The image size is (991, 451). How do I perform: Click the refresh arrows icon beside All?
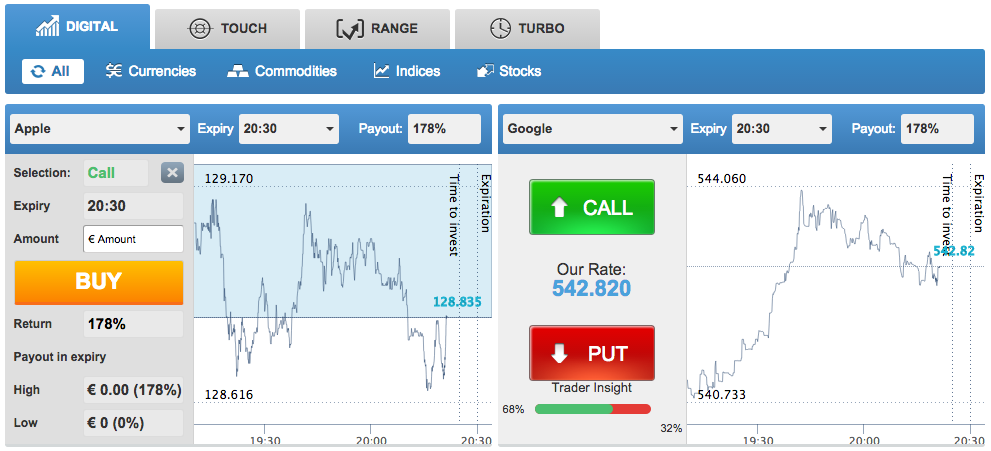pos(38,71)
